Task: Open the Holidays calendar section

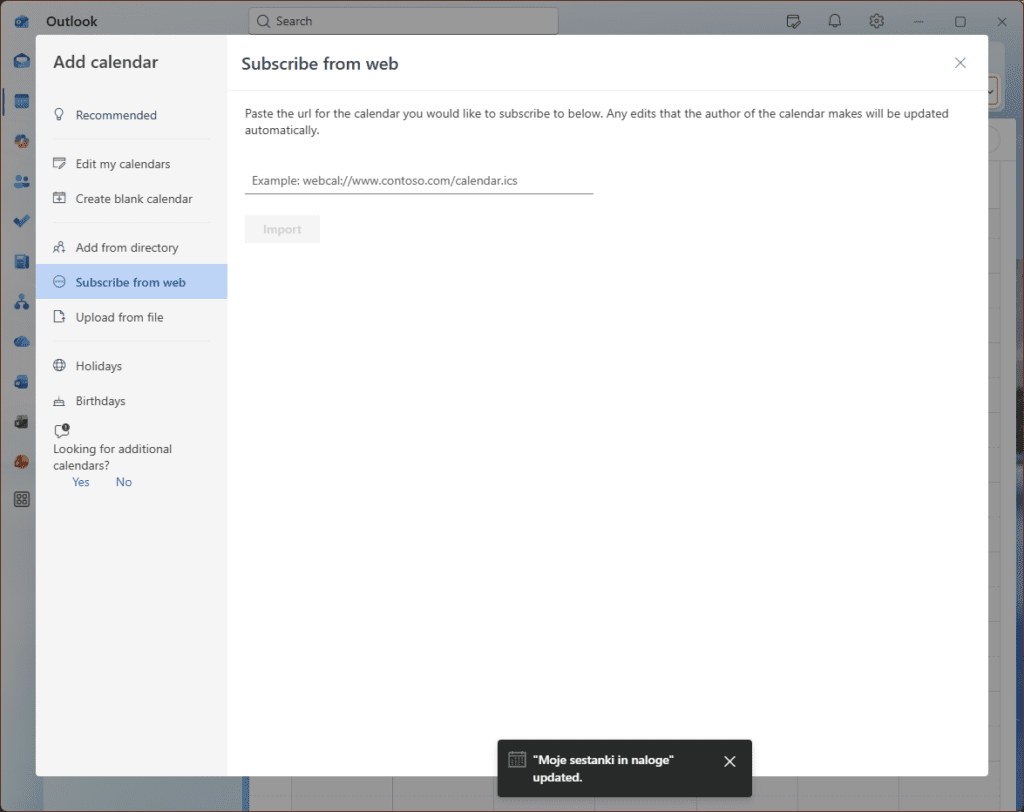Action: [99, 366]
